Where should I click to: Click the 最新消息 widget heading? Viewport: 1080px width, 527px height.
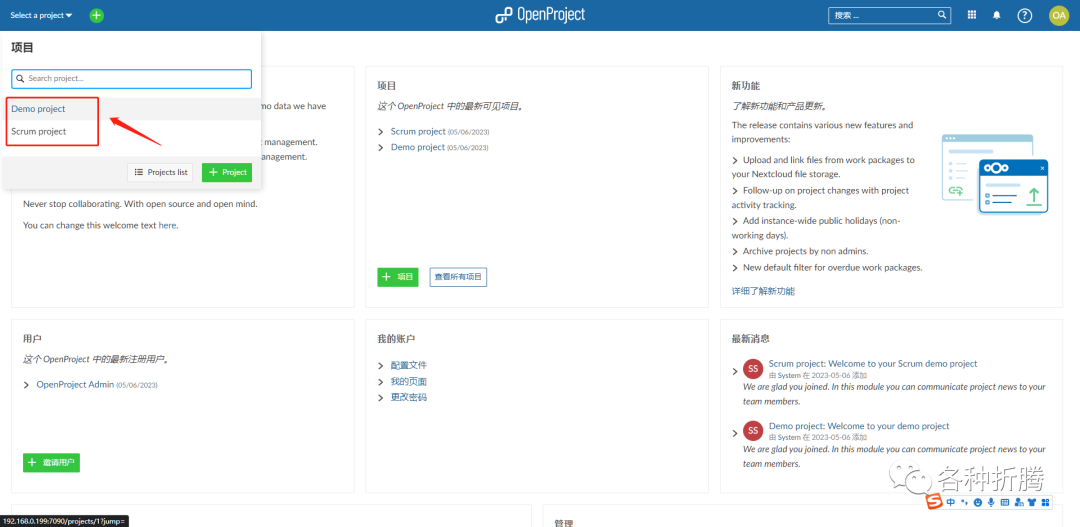point(750,339)
